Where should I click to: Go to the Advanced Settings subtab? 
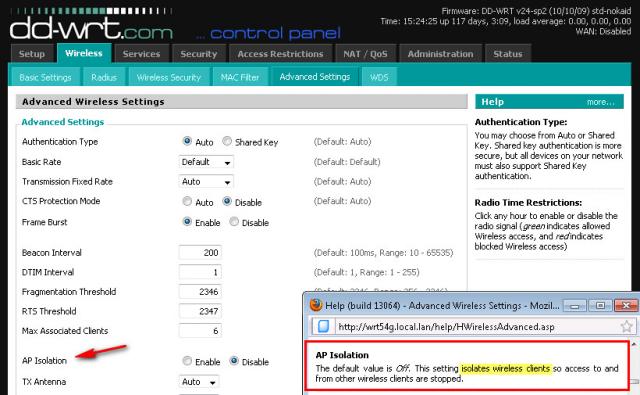click(x=315, y=77)
